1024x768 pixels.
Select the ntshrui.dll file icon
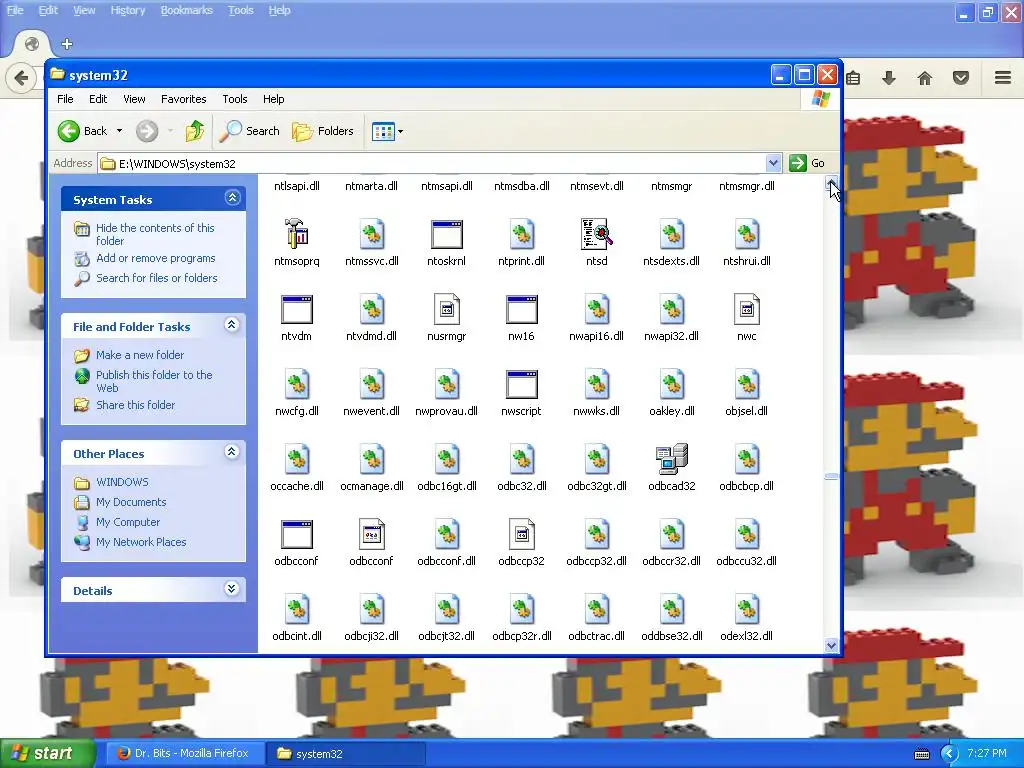pos(746,234)
